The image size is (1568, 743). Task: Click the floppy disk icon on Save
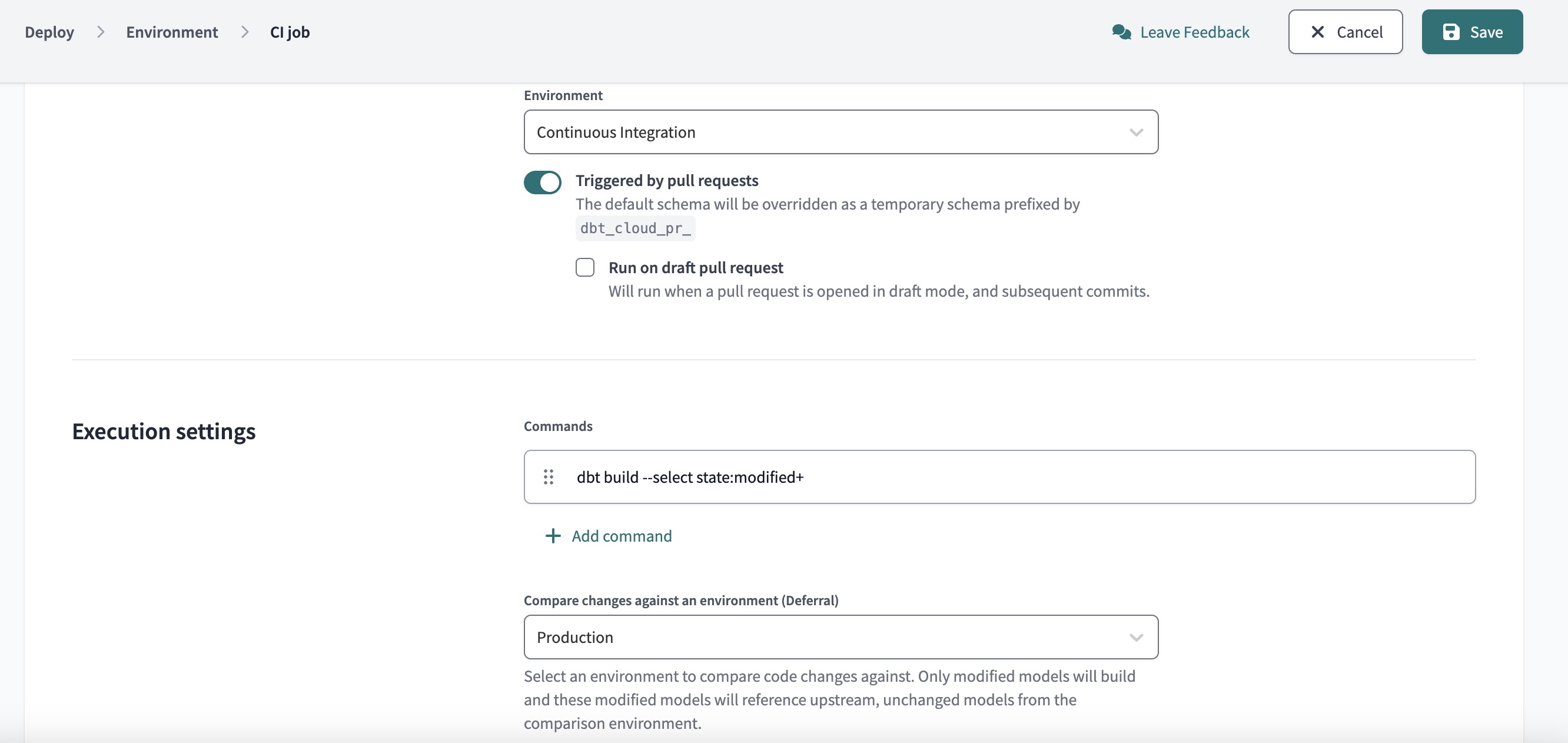point(1450,32)
